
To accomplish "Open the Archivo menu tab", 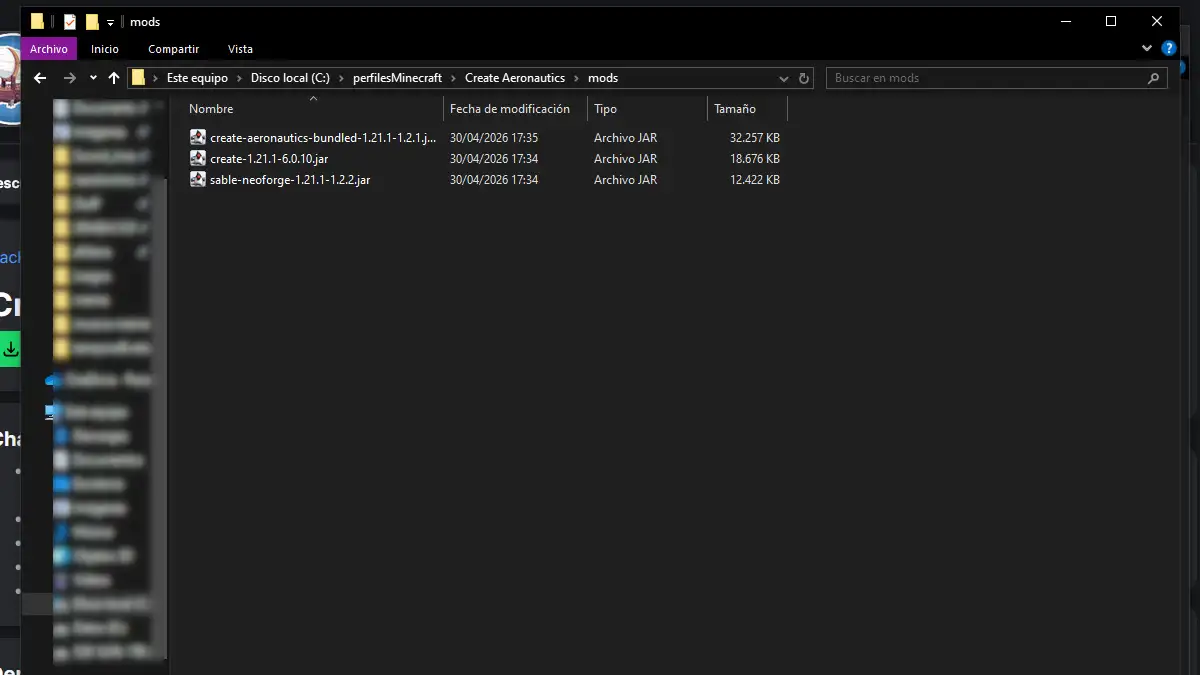I will 48,49.
